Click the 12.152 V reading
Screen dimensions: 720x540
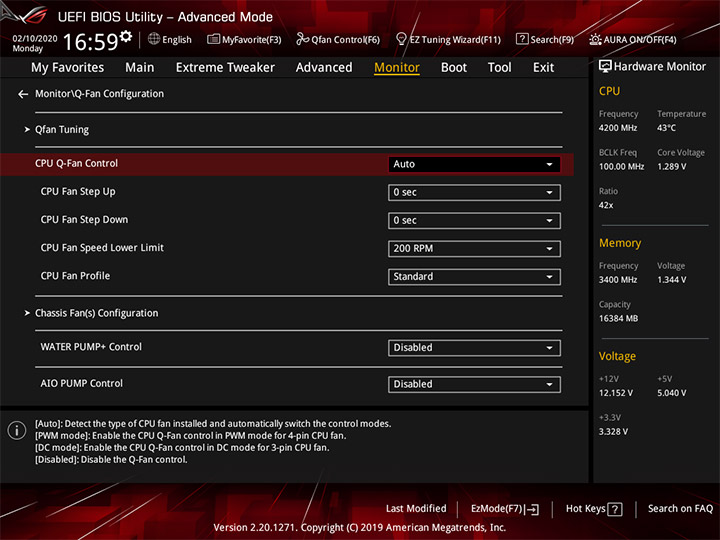[x=616, y=394]
